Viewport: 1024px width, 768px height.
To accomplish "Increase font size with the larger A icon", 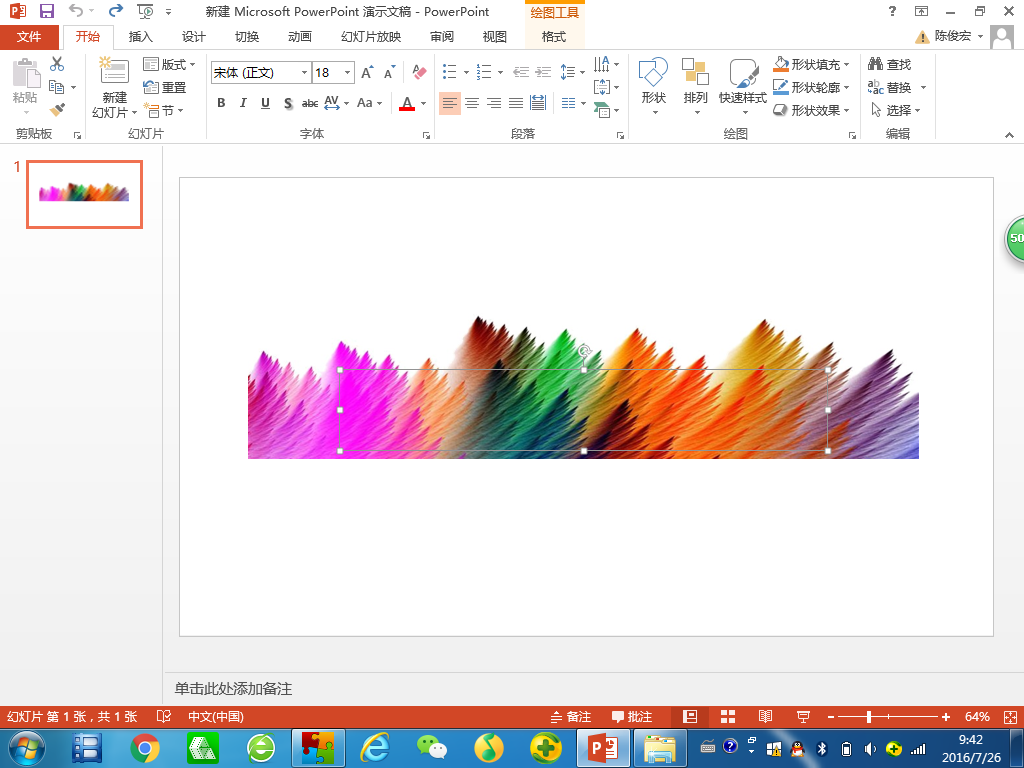I will click(368, 72).
